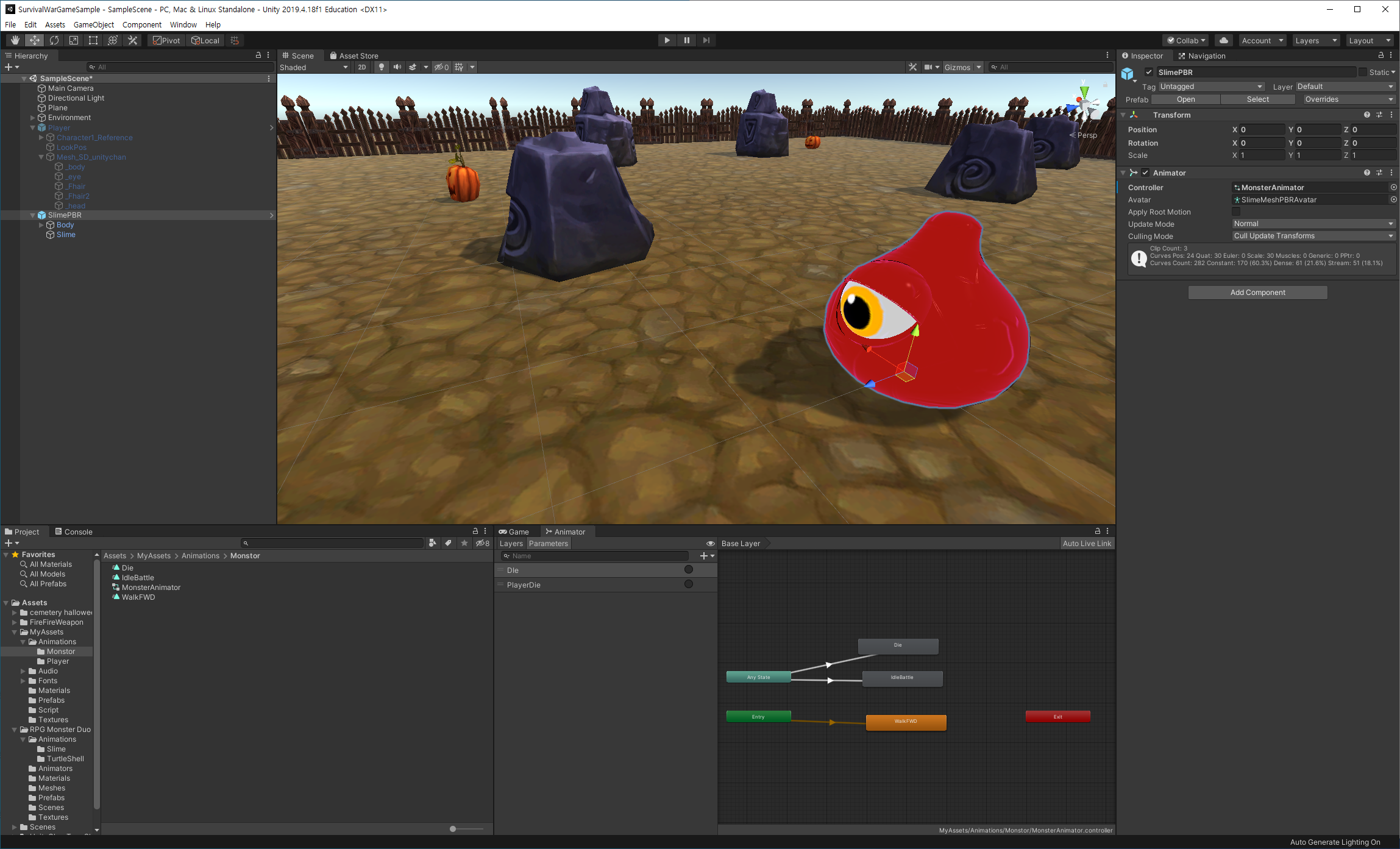Image resolution: width=1400 pixels, height=849 pixels.
Task: Click the Play button
Action: (x=667, y=40)
